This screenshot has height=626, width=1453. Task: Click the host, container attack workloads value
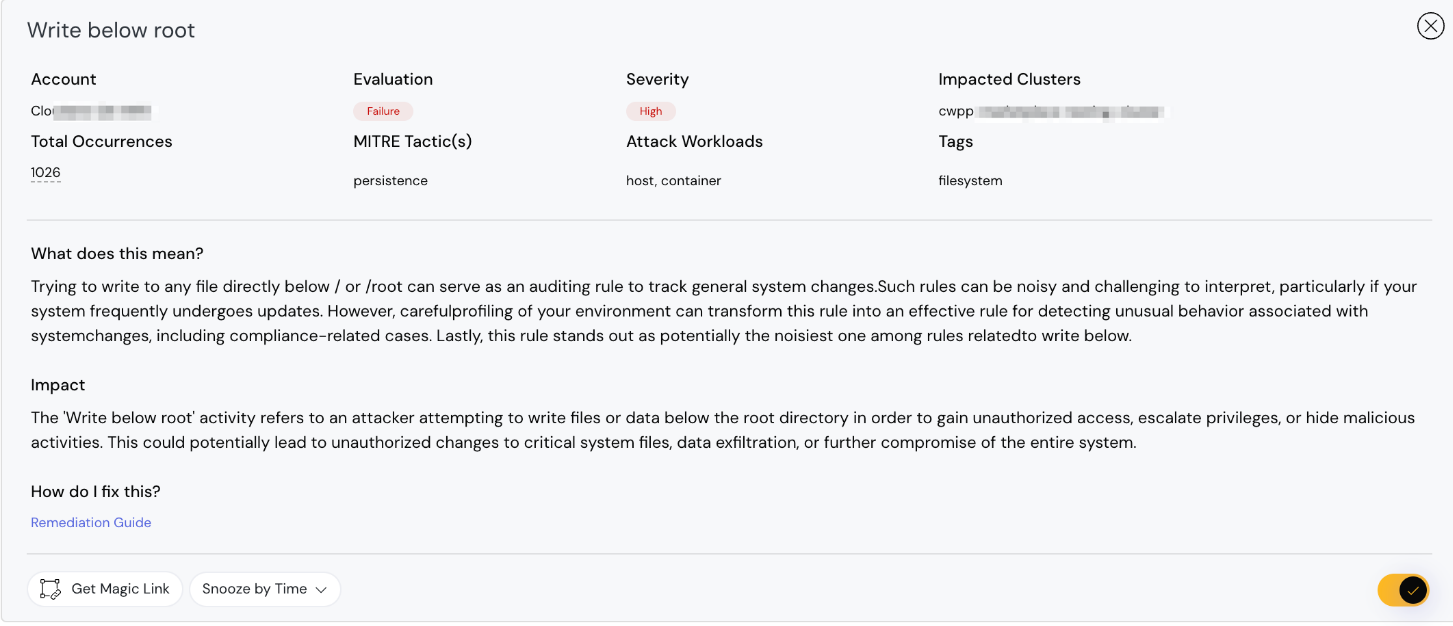click(673, 181)
